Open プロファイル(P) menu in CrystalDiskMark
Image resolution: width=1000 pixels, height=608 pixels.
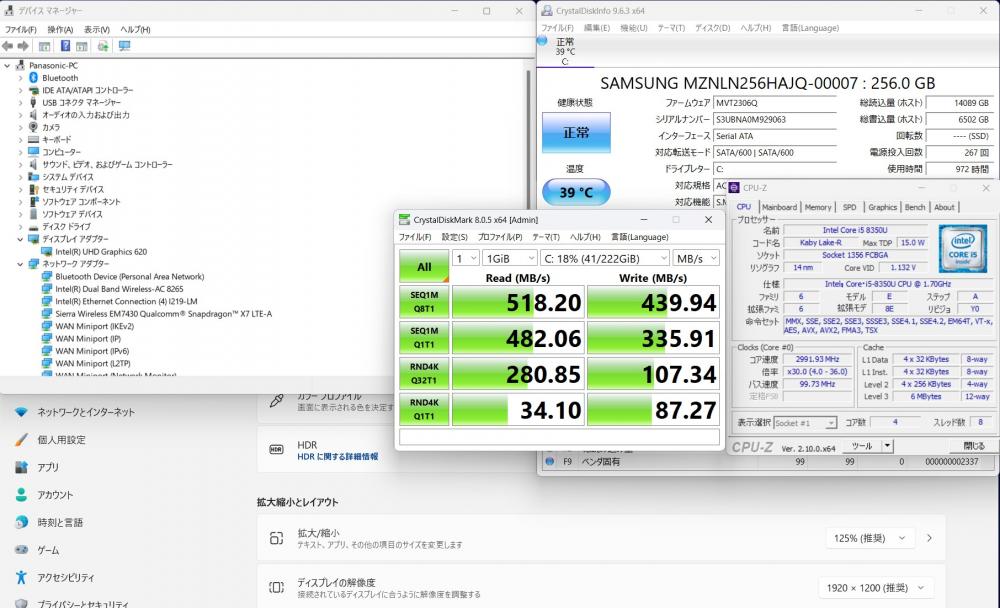(x=500, y=237)
